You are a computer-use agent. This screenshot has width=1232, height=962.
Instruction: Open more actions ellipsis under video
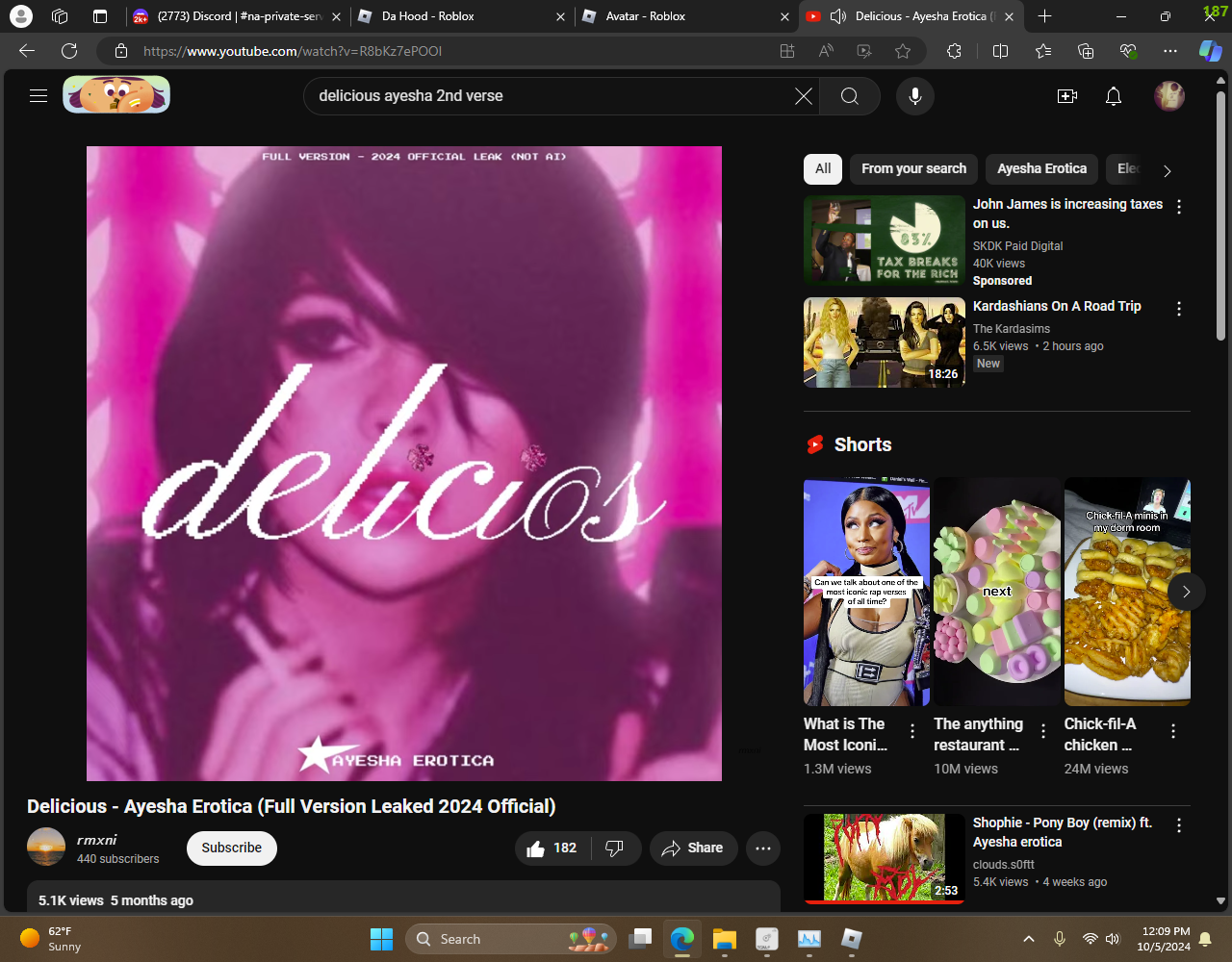click(x=763, y=848)
